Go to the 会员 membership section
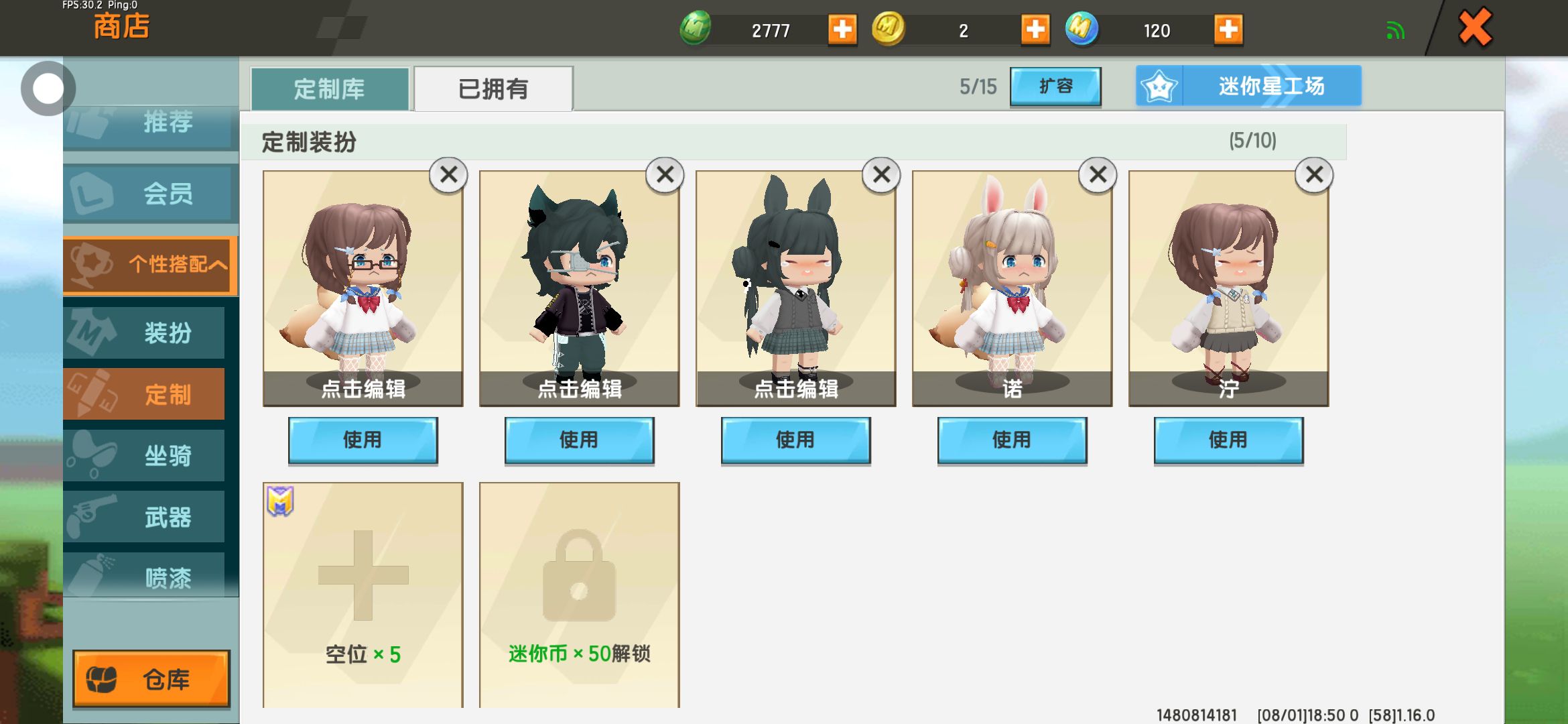 point(150,194)
